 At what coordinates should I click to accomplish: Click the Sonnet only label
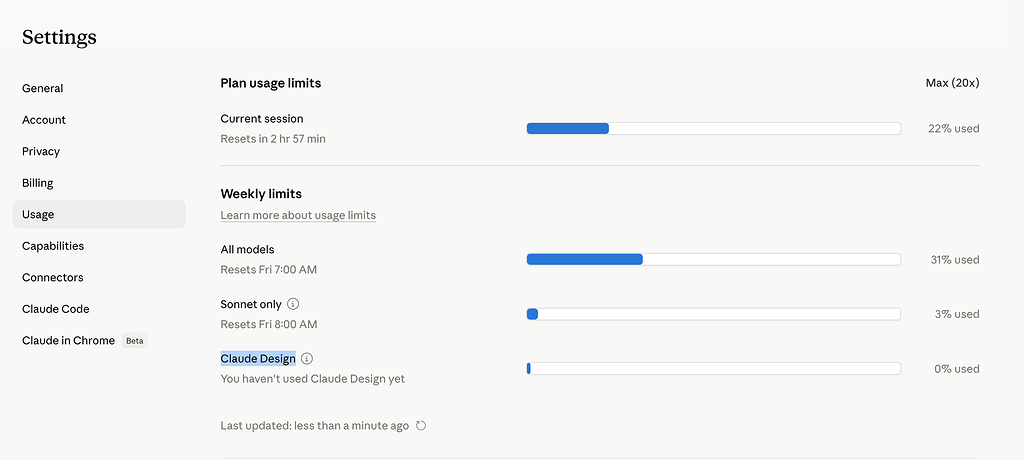(x=251, y=304)
